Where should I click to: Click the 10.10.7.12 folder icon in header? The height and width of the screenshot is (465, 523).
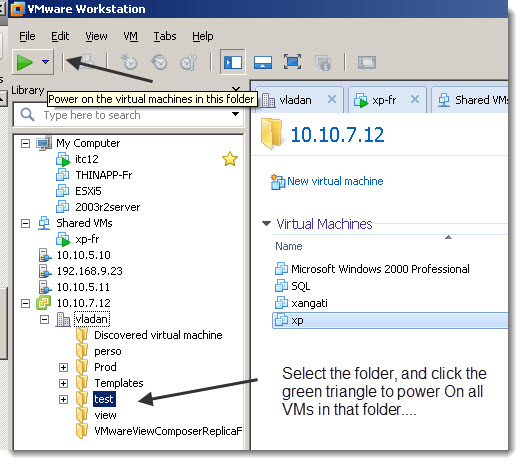coord(271,134)
